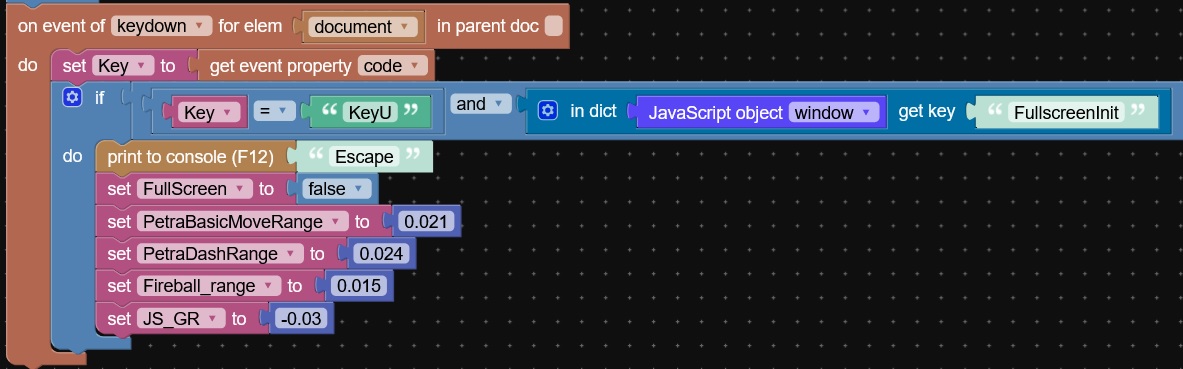The height and width of the screenshot is (369, 1183).
Task: Open the FullScreen variable dropdown
Action: tap(194, 189)
